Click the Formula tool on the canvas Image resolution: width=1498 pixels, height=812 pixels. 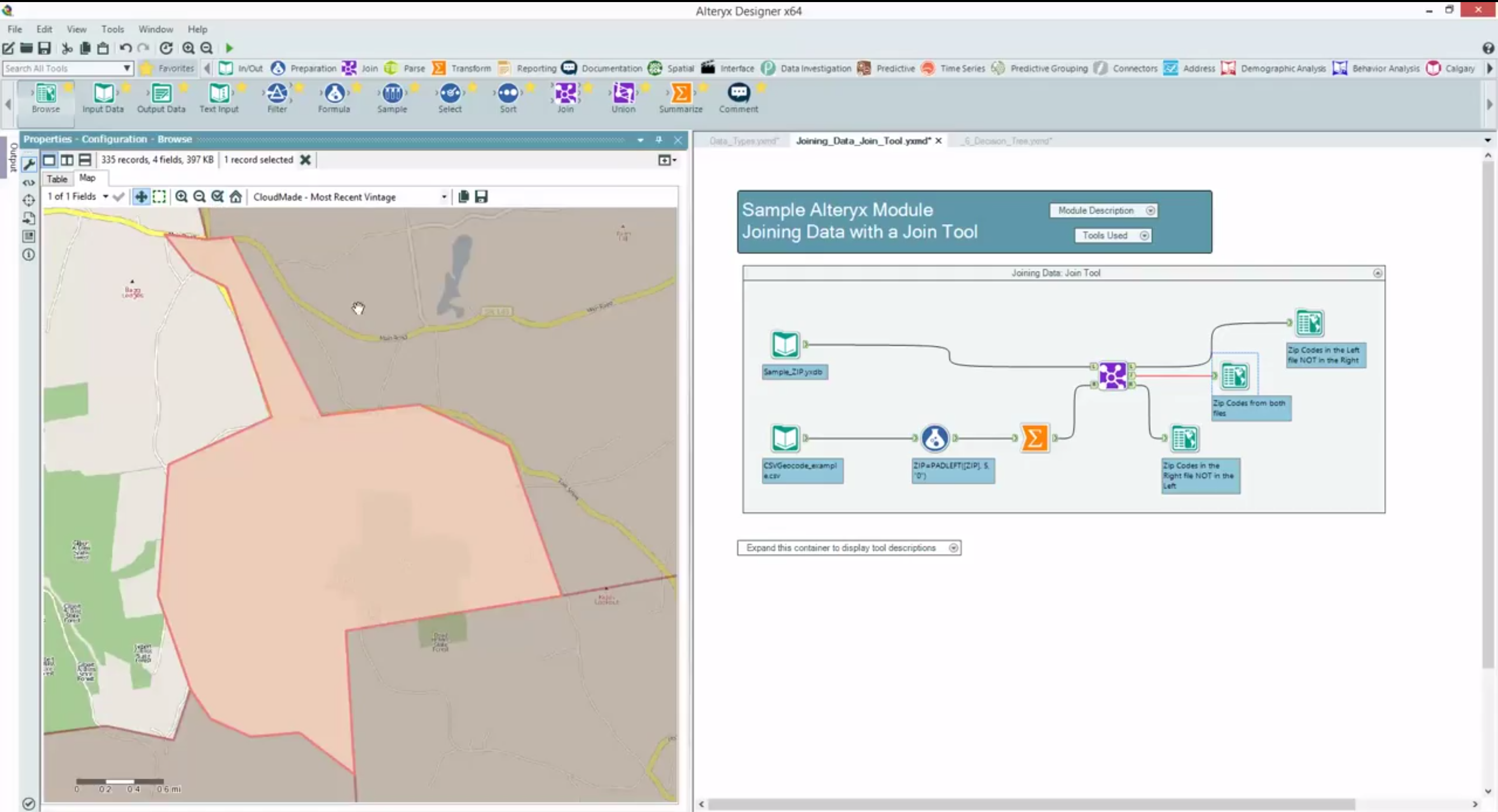935,438
